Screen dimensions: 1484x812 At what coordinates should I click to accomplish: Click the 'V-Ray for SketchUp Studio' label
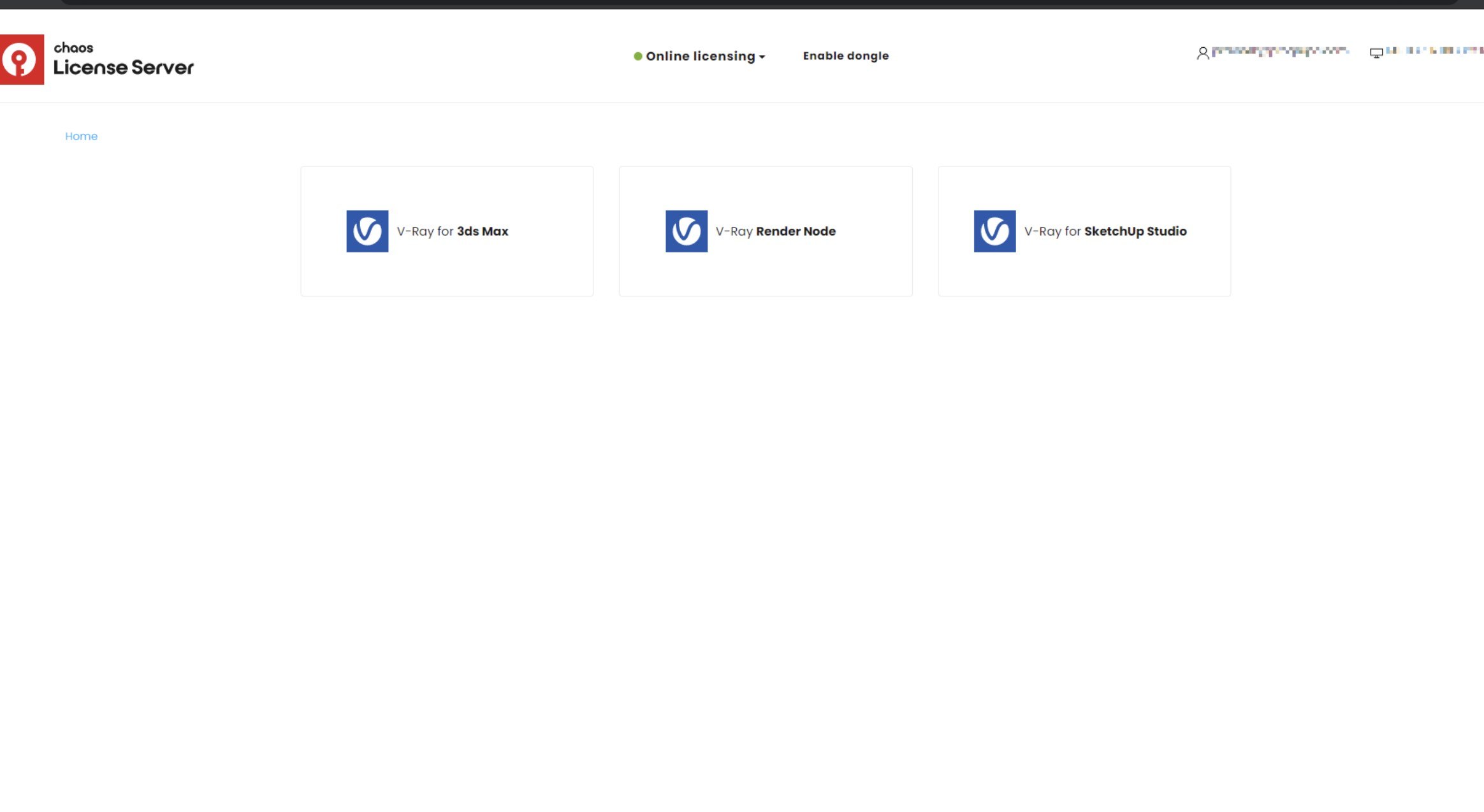(x=1105, y=231)
